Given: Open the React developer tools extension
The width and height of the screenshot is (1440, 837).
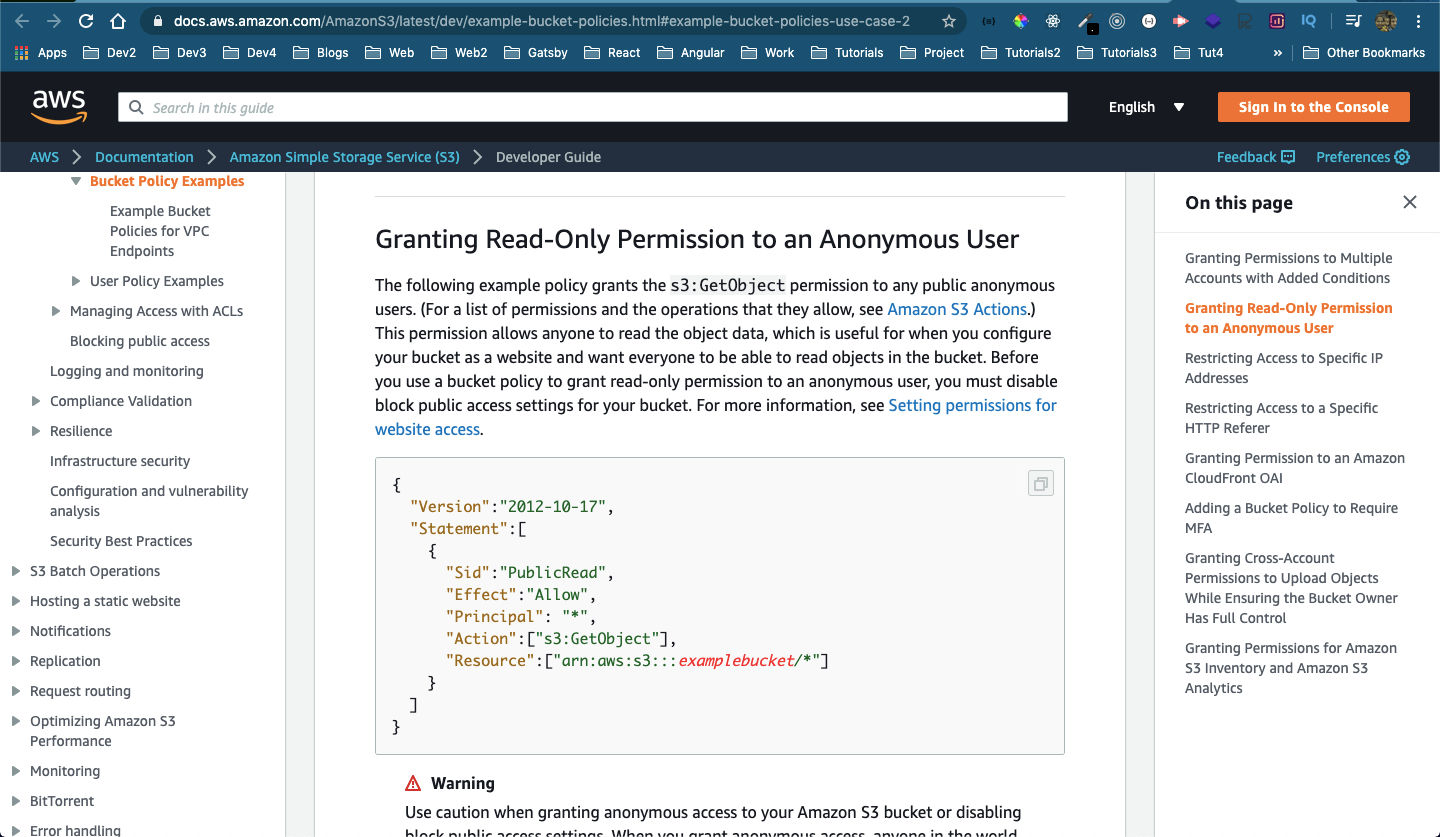Looking at the screenshot, I should [1052, 21].
